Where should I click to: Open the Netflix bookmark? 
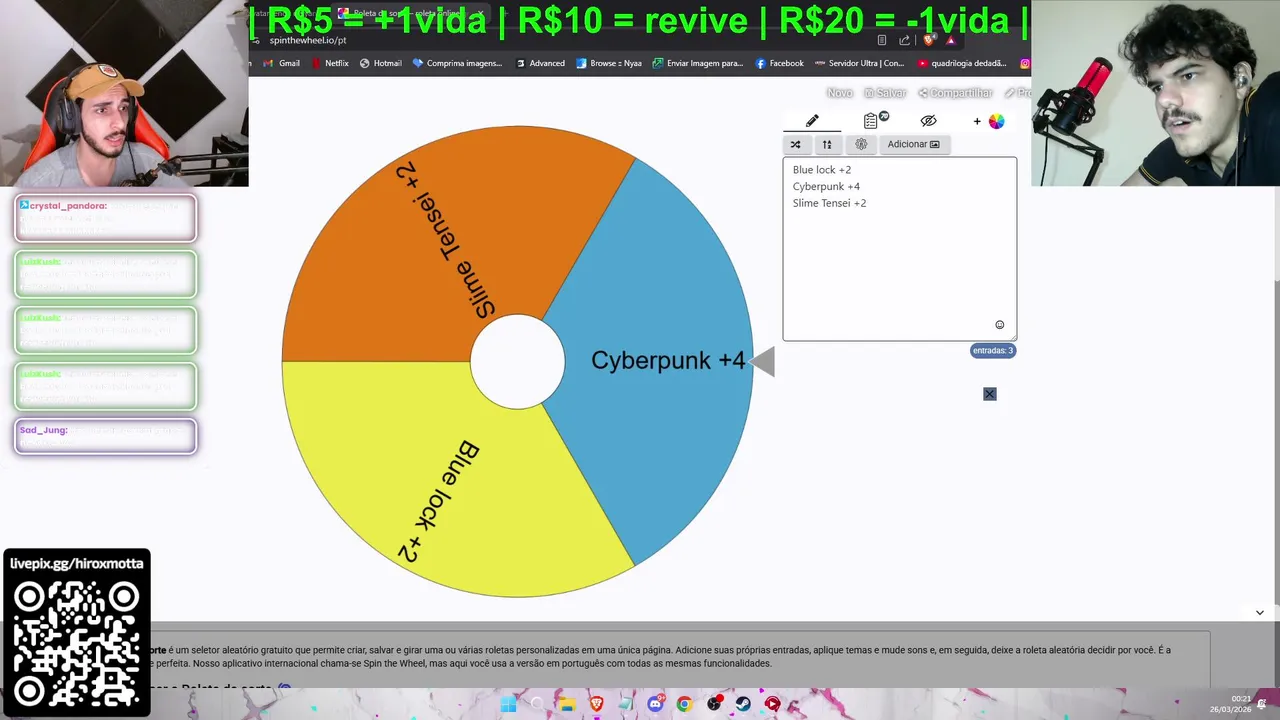tap(329, 63)
